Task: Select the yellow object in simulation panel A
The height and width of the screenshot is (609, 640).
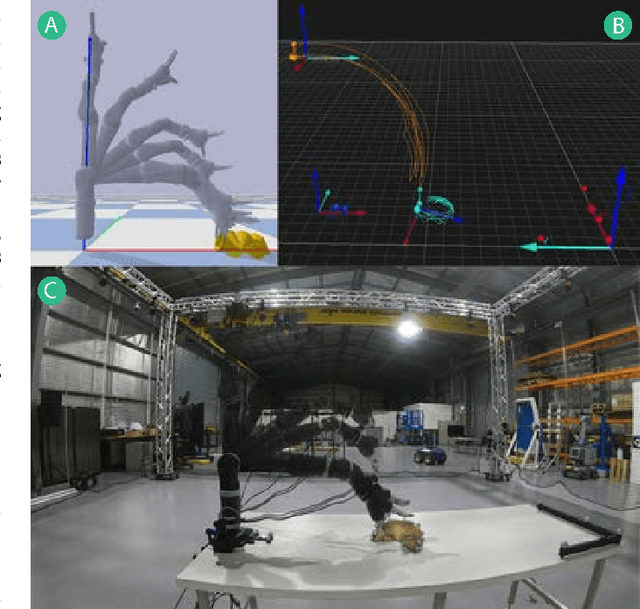Action: point(242,244)
